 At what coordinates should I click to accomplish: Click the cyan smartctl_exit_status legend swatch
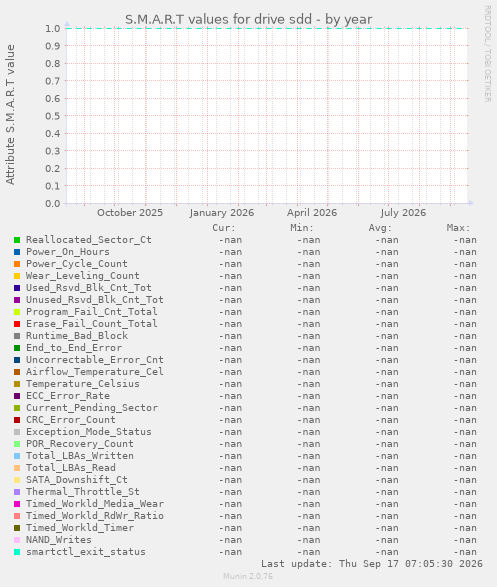coord(17,552)
